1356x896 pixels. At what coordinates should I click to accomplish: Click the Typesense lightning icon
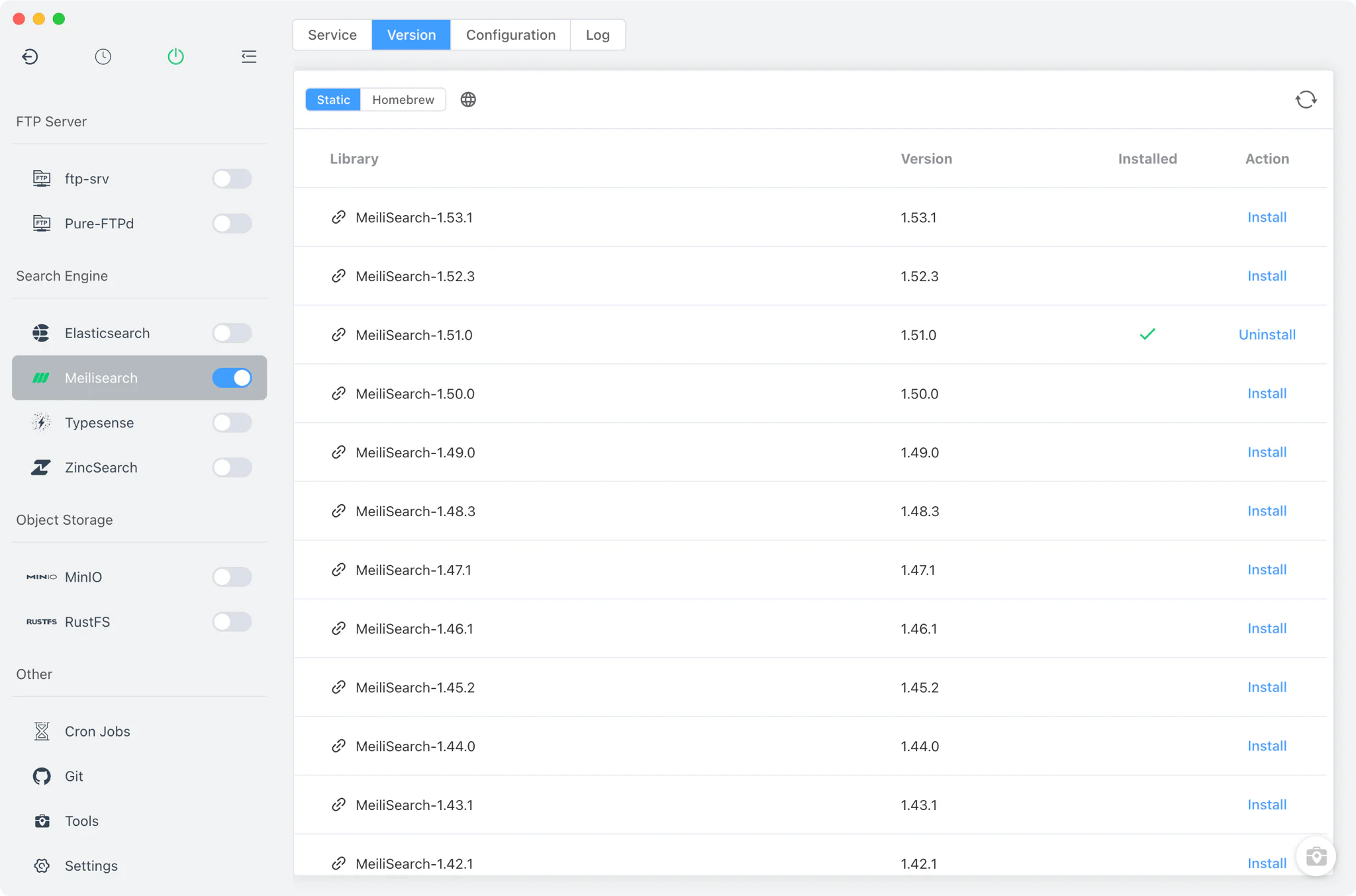[x=41, y=422]
